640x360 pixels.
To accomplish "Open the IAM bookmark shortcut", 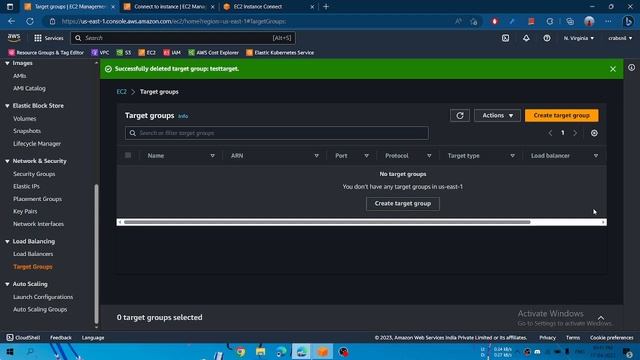I will tap(172, 53).
